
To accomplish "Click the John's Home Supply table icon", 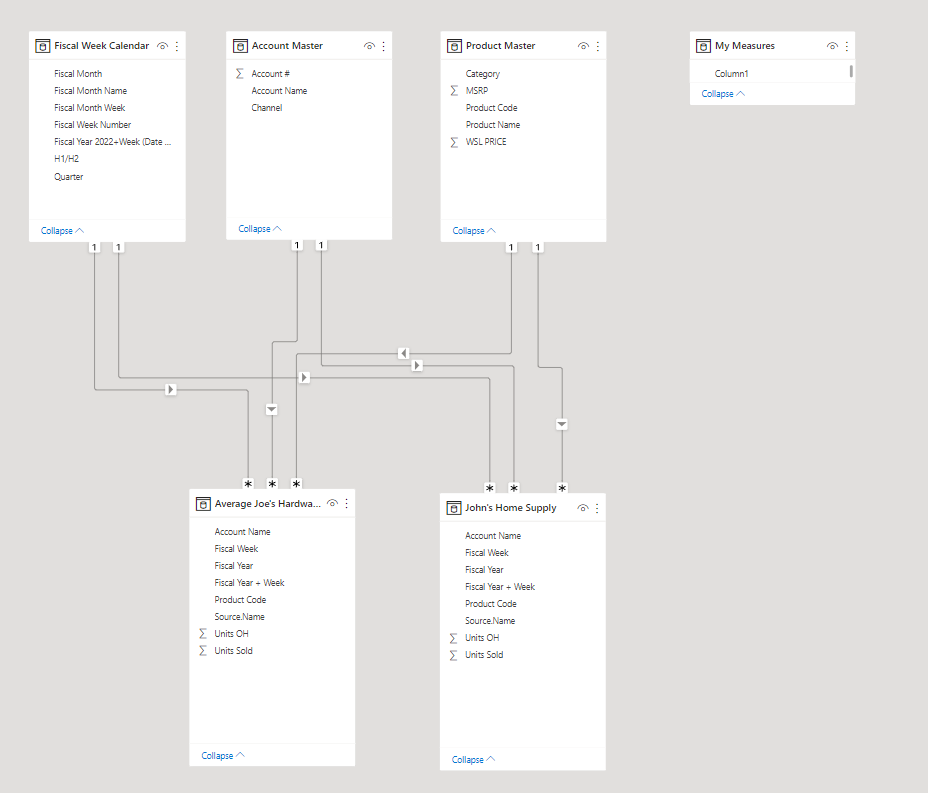I will [x=454, y=508].
